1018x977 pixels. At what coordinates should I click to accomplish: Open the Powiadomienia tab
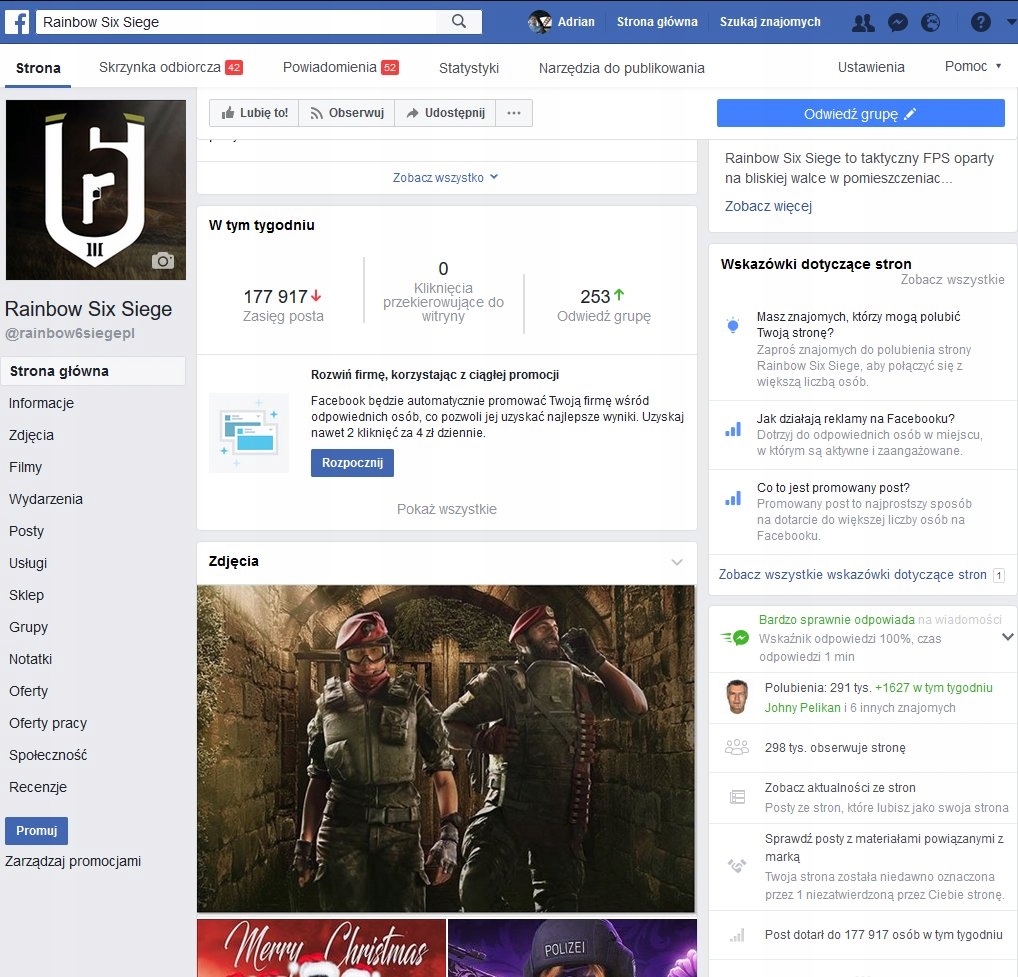point(340,67)
